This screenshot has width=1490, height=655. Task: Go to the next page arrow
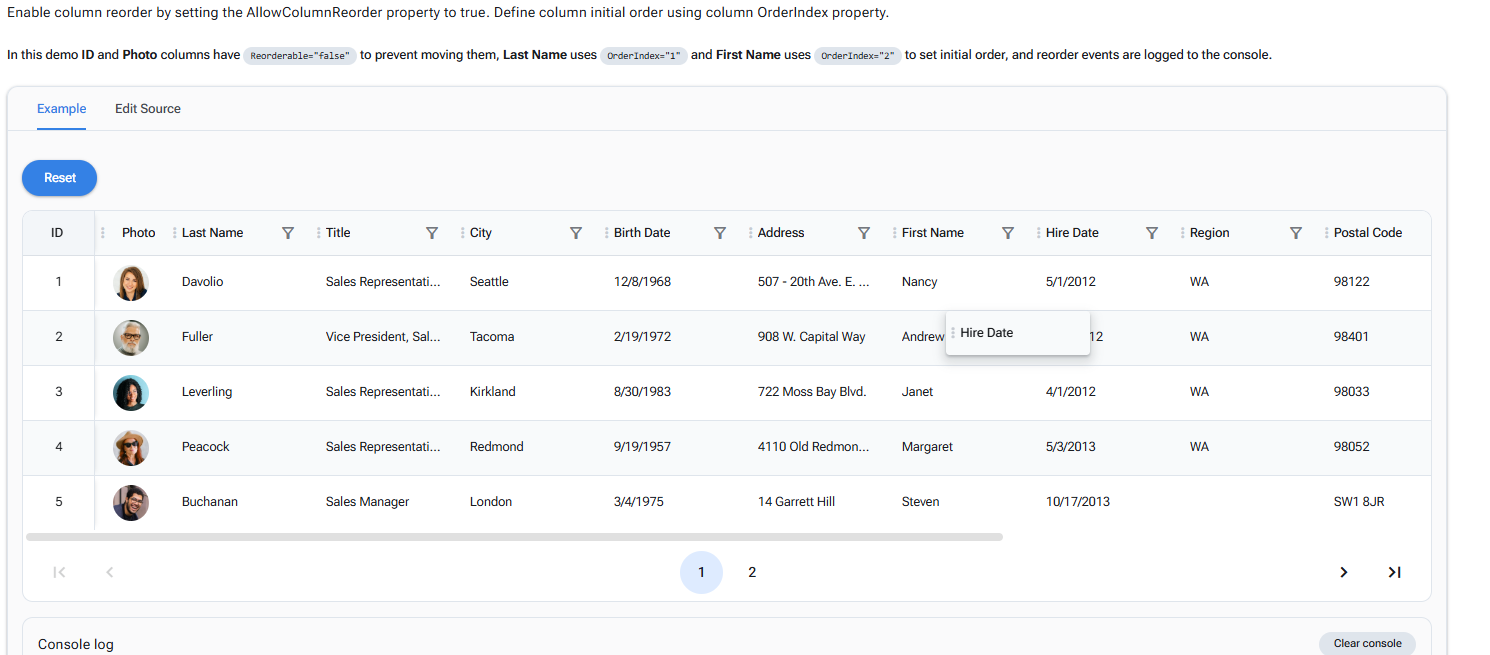[x=1343, y=572]
